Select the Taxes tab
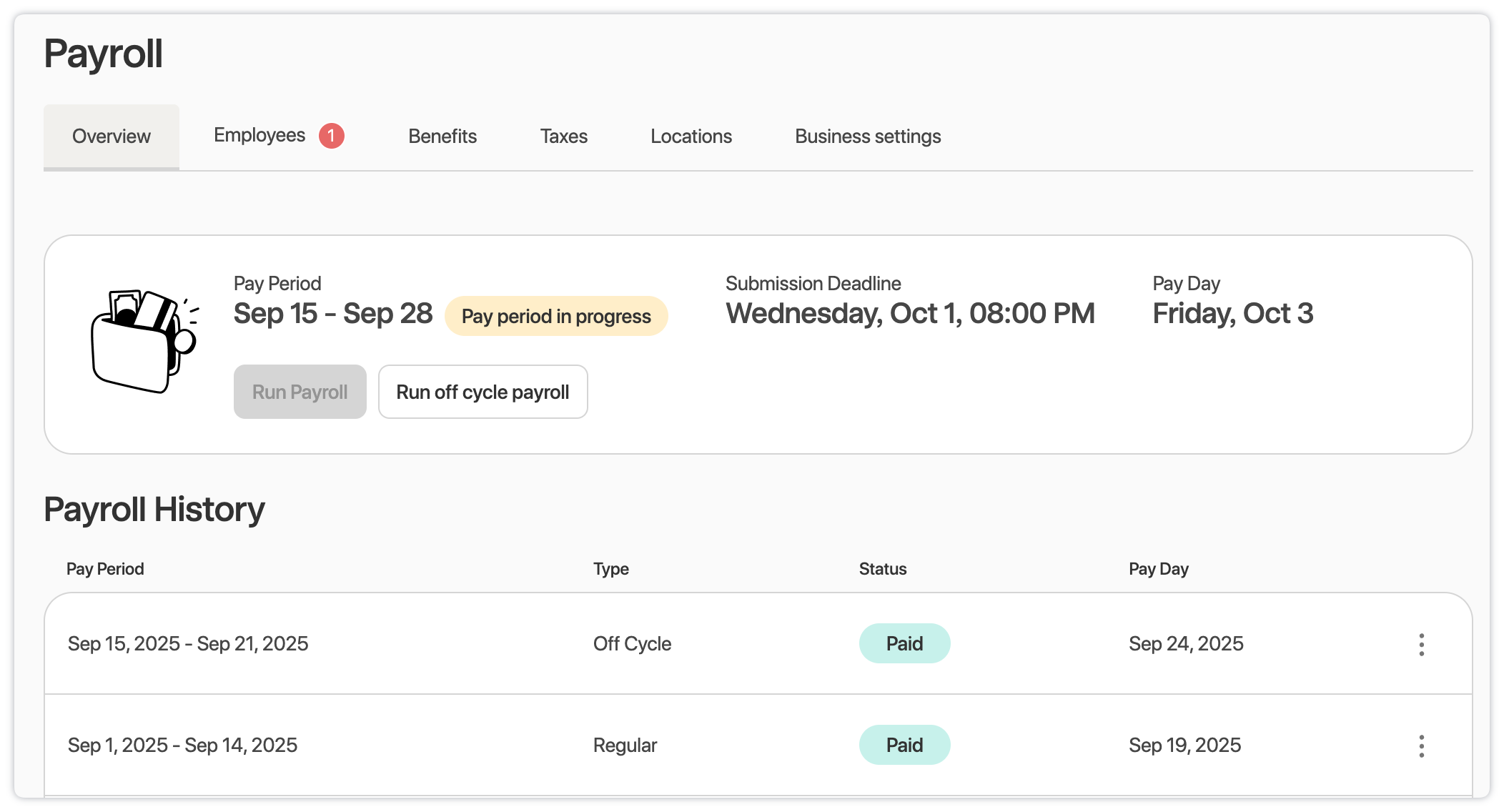 (563, 137)
